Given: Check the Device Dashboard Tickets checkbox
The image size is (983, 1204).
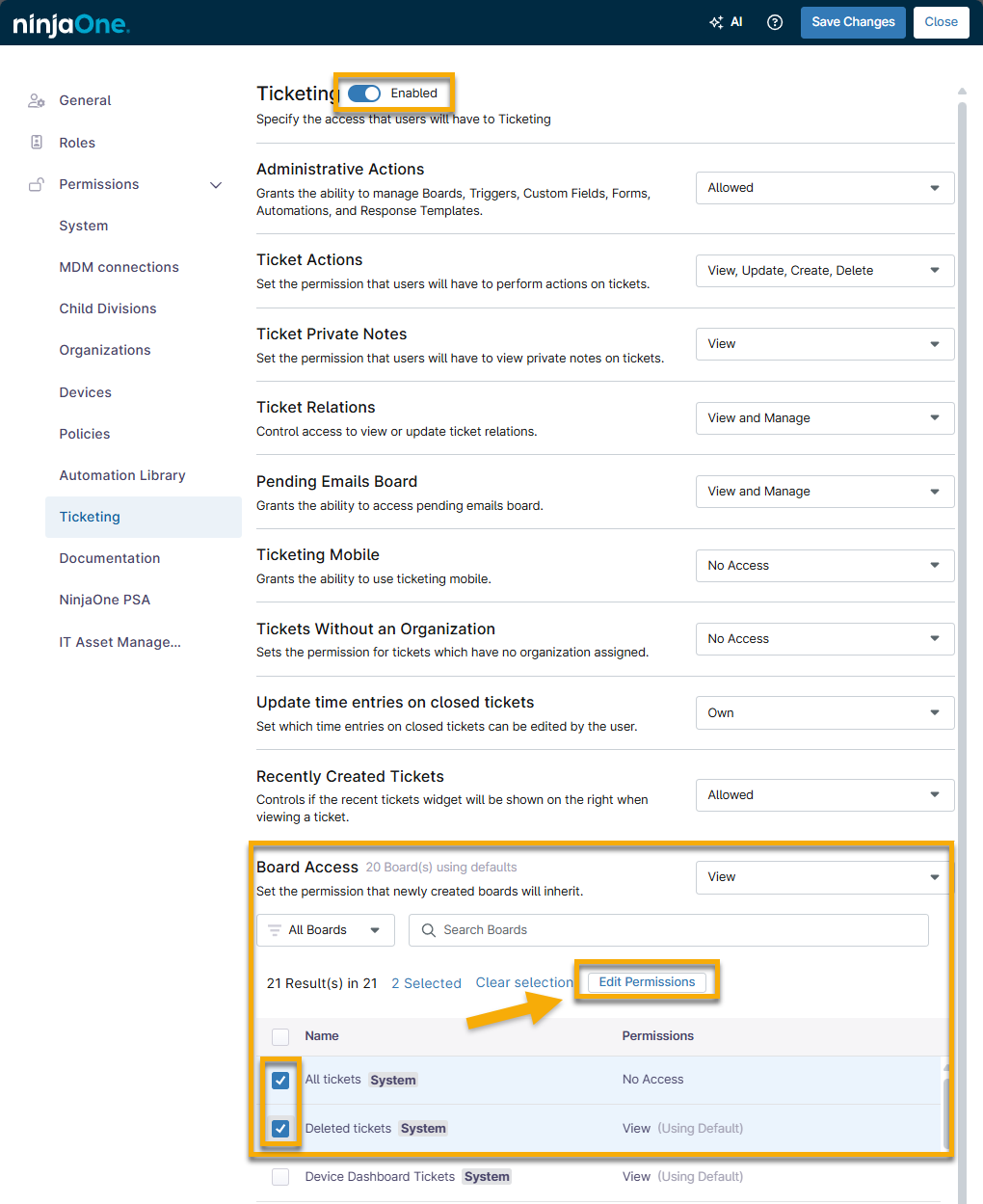Looking at the screenshot, I should (x=280, y=1177).
